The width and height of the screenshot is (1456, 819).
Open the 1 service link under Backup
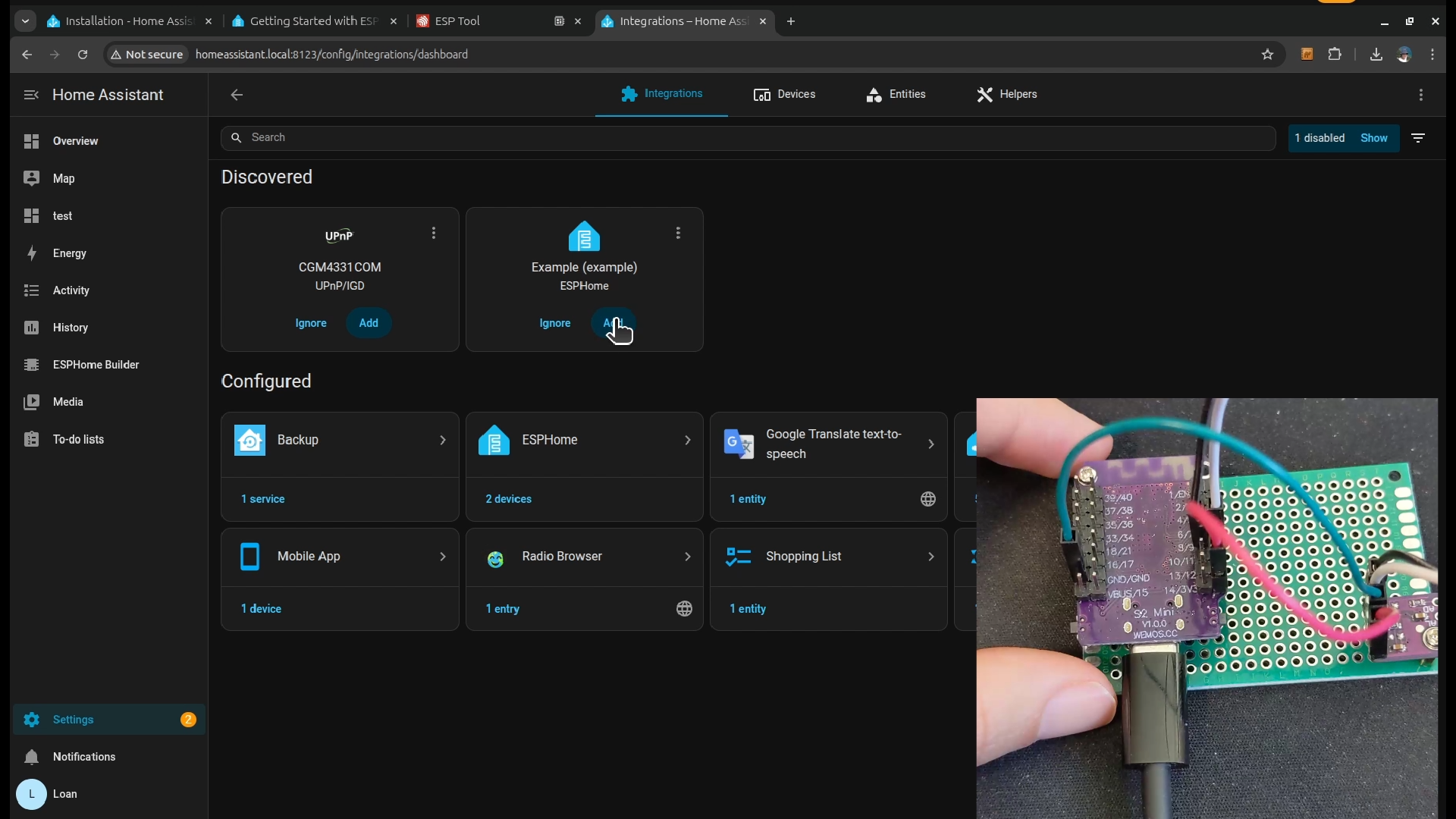tap(263, 499)
